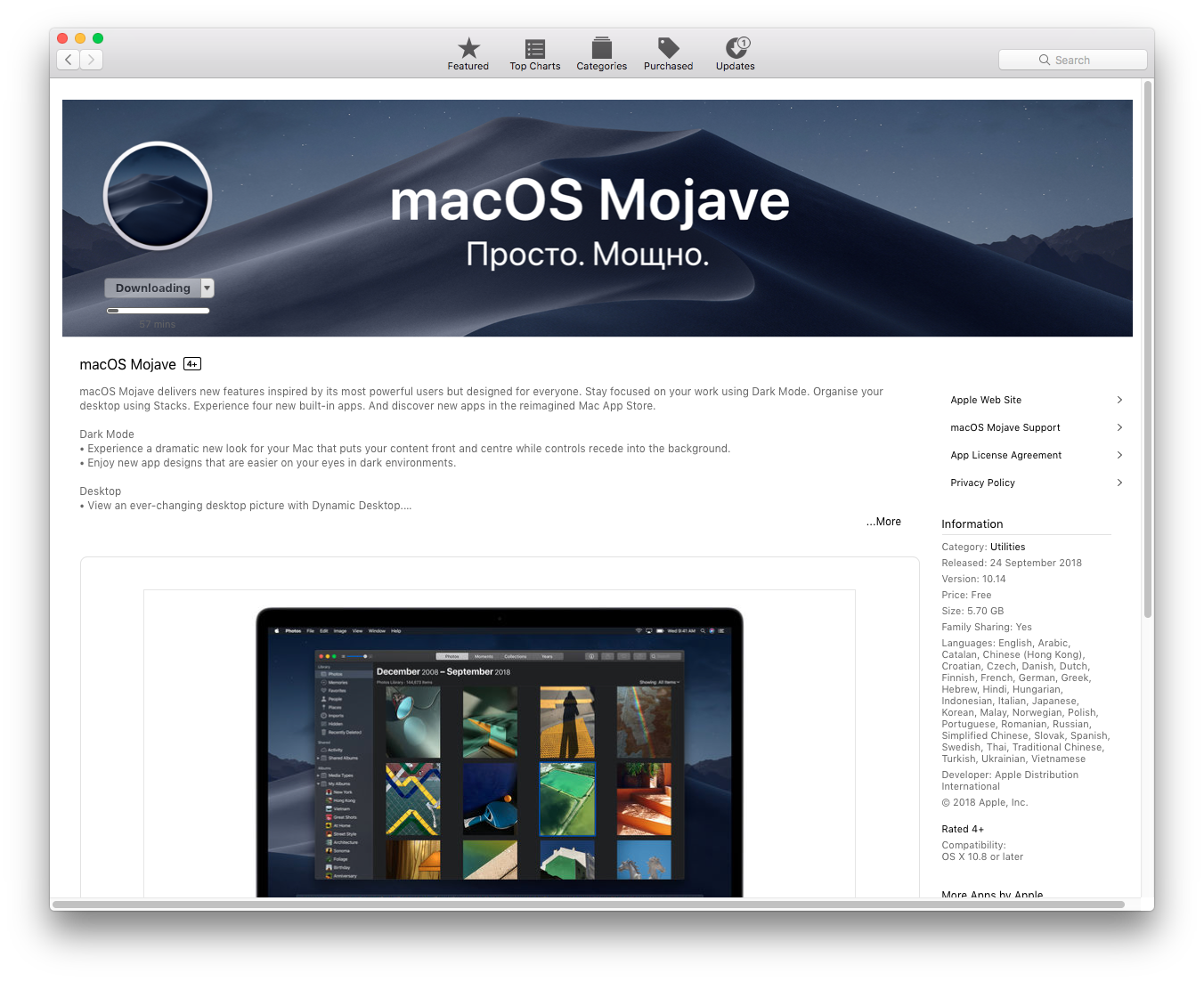1204x982 pixels.
Task: Click the vertical scrollbar thumb
Action: pos(1148,349)
